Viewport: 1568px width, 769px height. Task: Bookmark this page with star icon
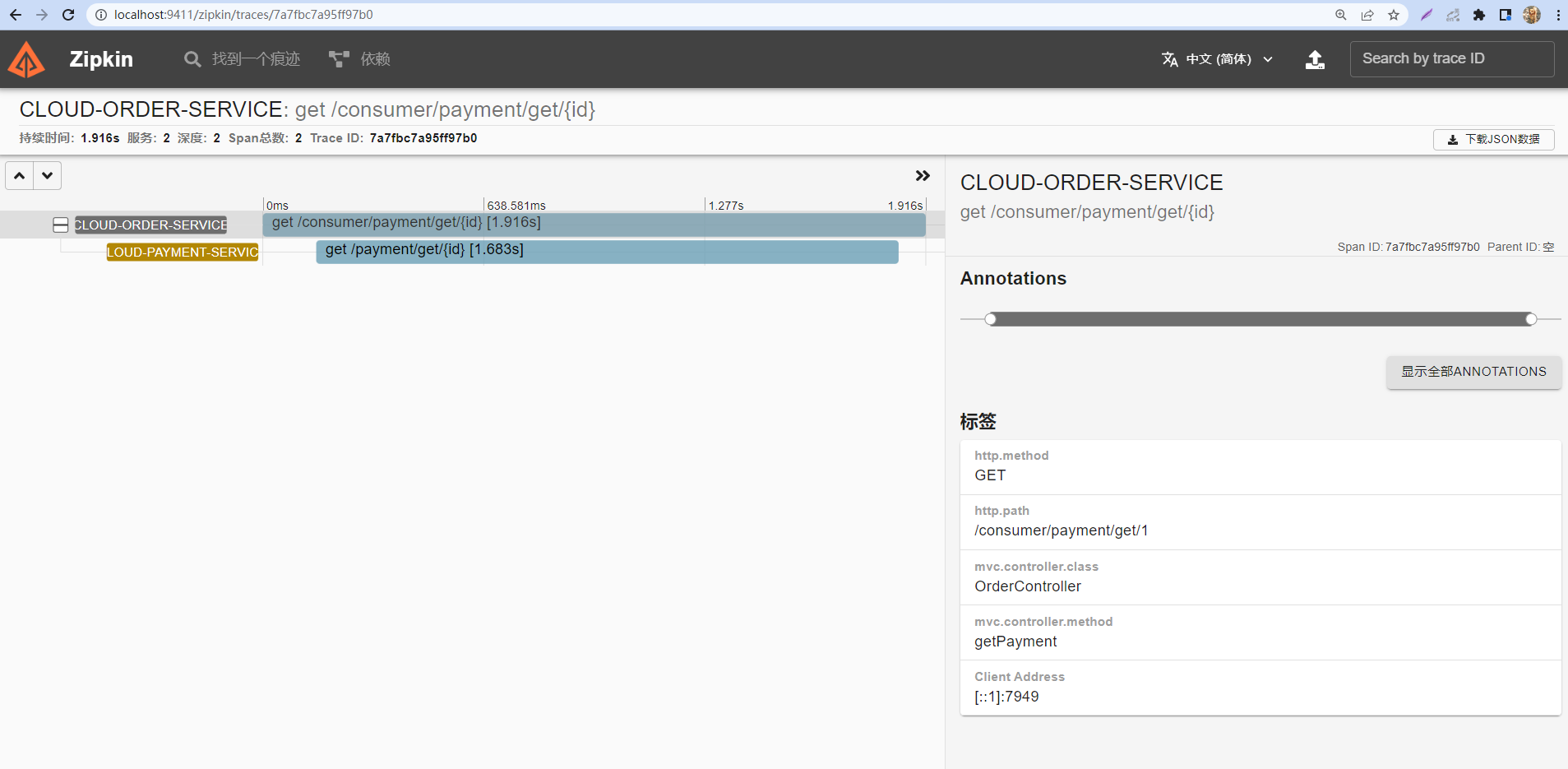pos(1394,15)
